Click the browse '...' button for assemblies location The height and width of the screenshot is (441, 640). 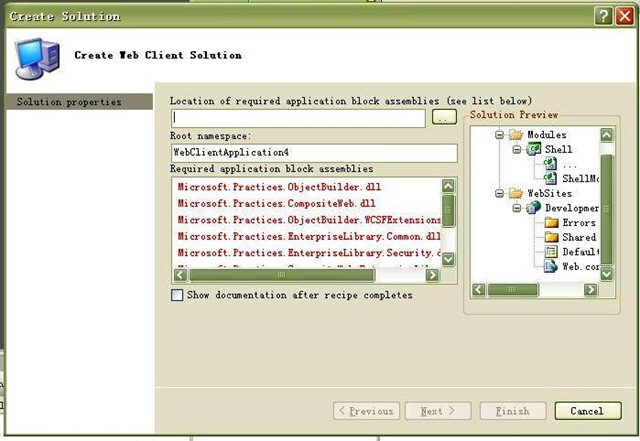(444, 118)
